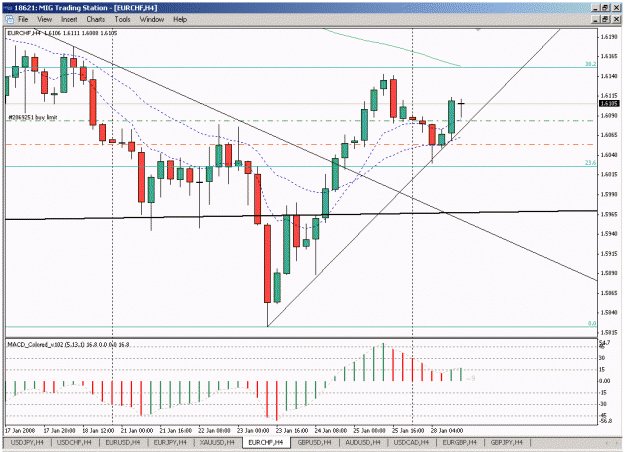Switch to the EURJPY,H4 chart tab

tap(170, 442)
